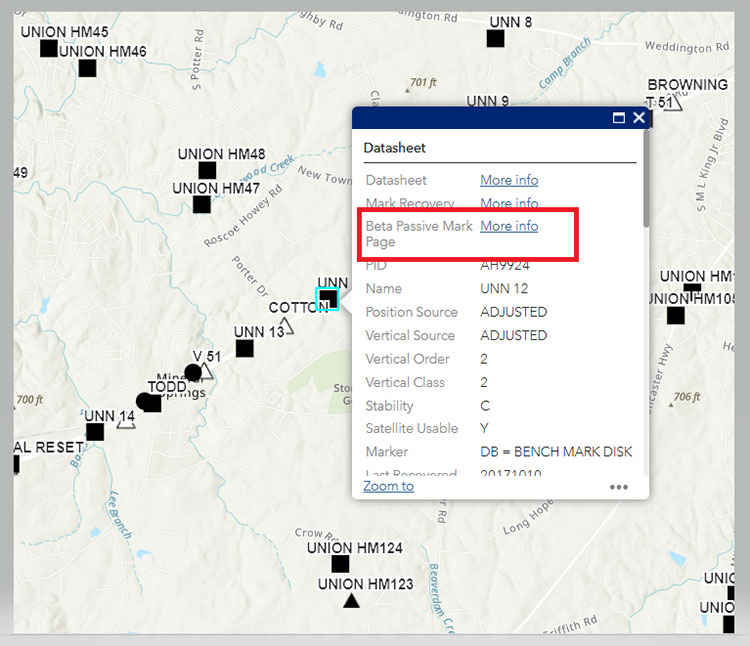Click the UNION HM123 triangle marker
Viewport: 750px width, 646px height.
tap(351, 601)
